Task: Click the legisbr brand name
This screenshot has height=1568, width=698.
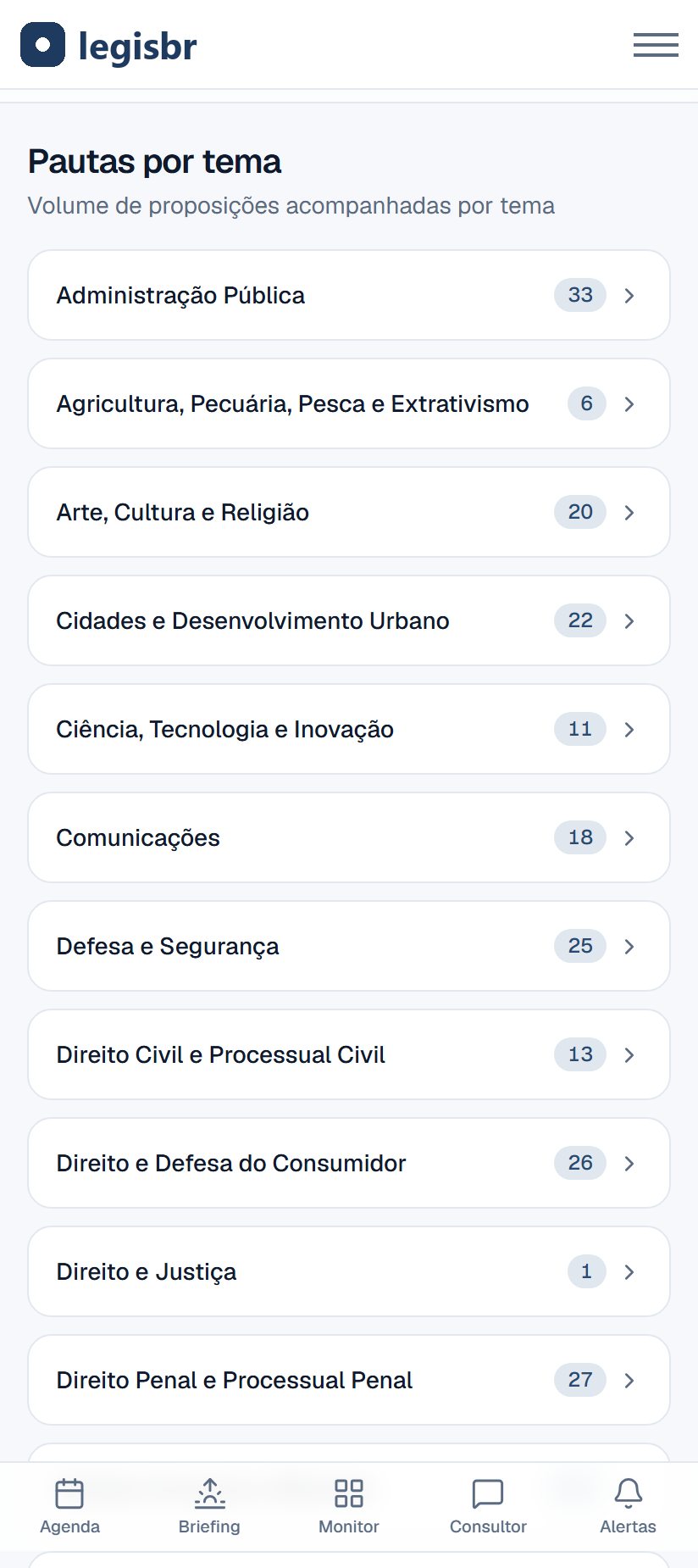Action: [x=137, y=47]
